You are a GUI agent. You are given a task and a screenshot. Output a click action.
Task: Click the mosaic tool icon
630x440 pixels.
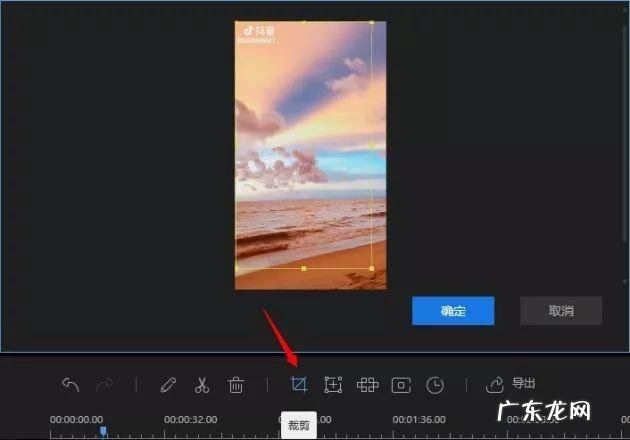click(367, 384)
